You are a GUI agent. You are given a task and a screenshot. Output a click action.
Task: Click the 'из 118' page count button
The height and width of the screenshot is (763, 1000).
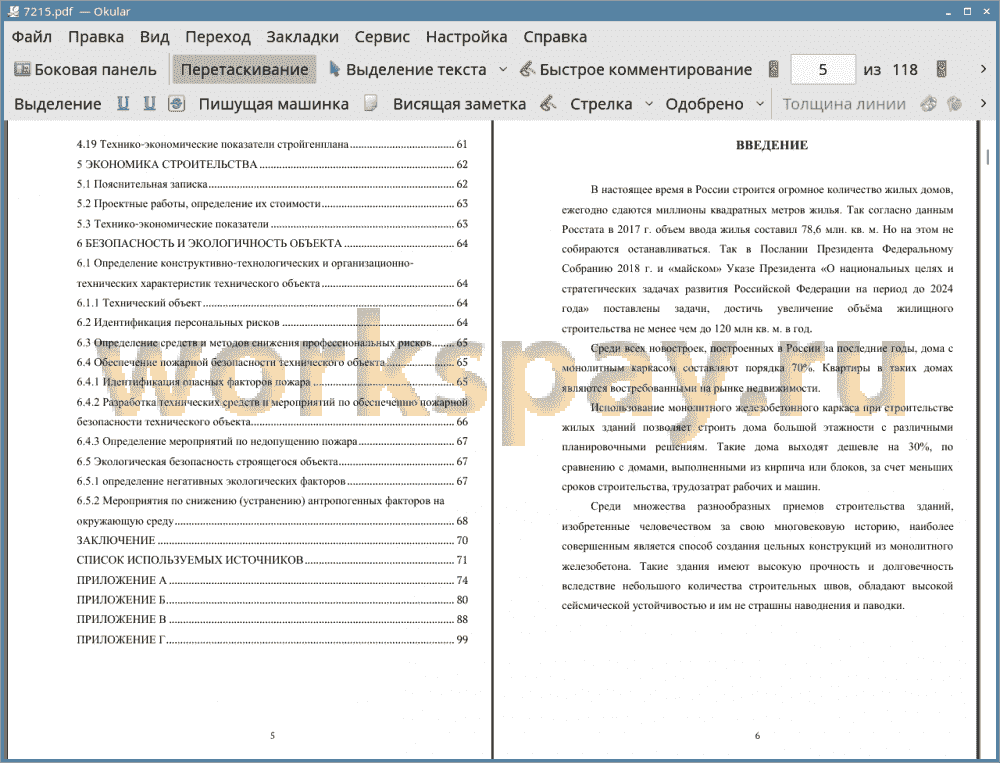(890, 70)
